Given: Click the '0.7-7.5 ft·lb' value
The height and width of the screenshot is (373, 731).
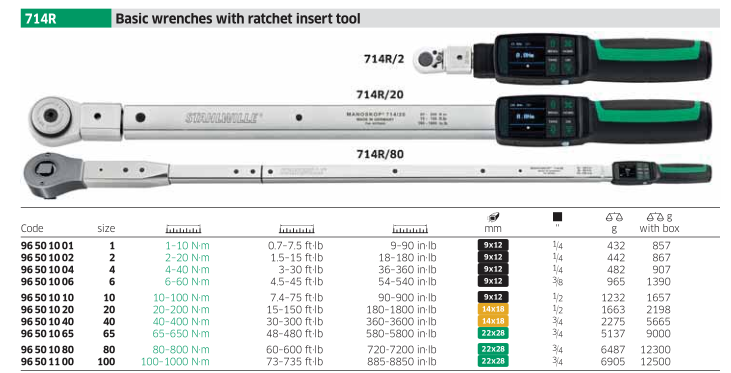Looking at the screenshot, I should [x=295, y=246].
